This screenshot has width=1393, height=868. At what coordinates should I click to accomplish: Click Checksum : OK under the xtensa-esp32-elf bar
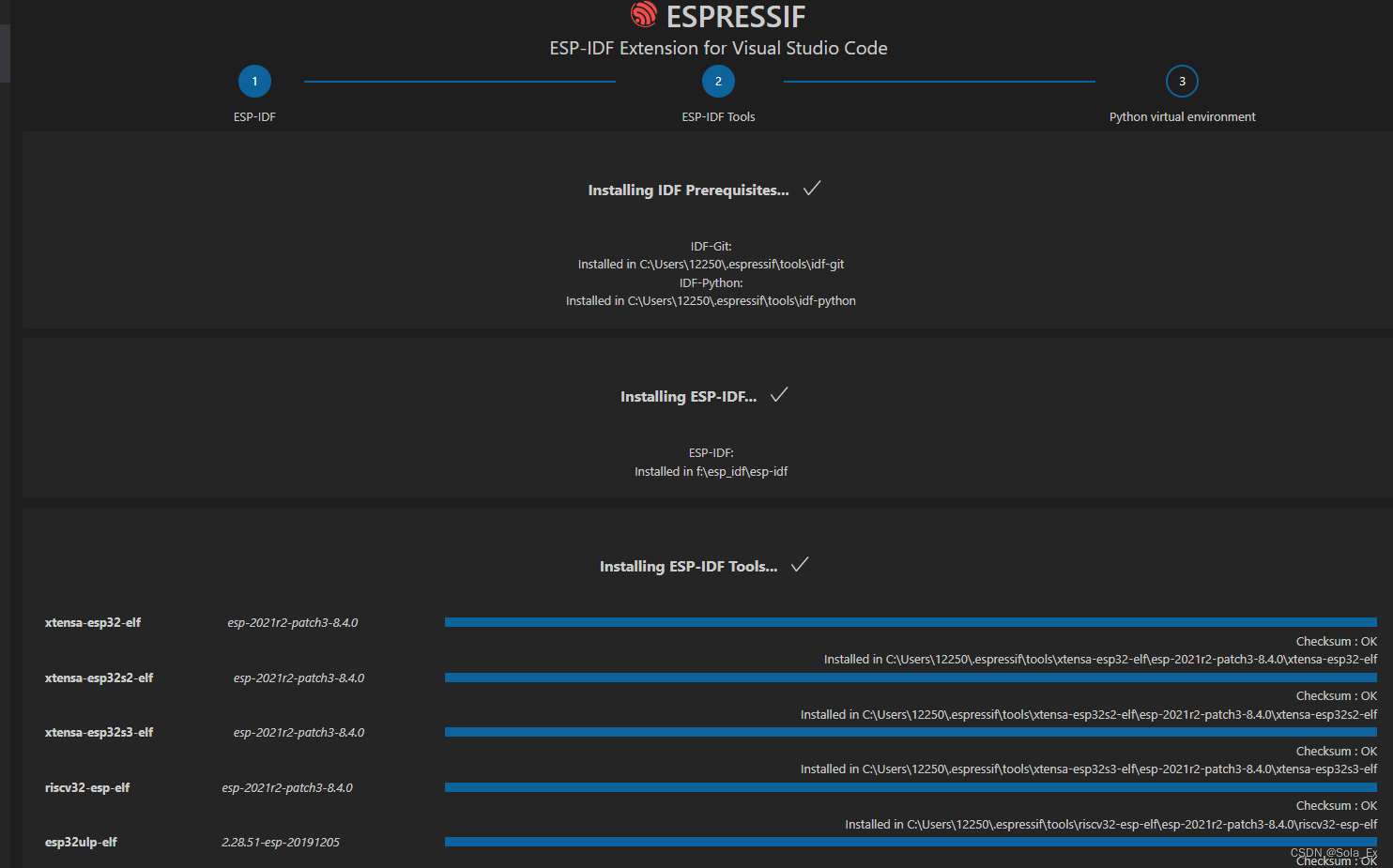click(x=1337, y=642)
